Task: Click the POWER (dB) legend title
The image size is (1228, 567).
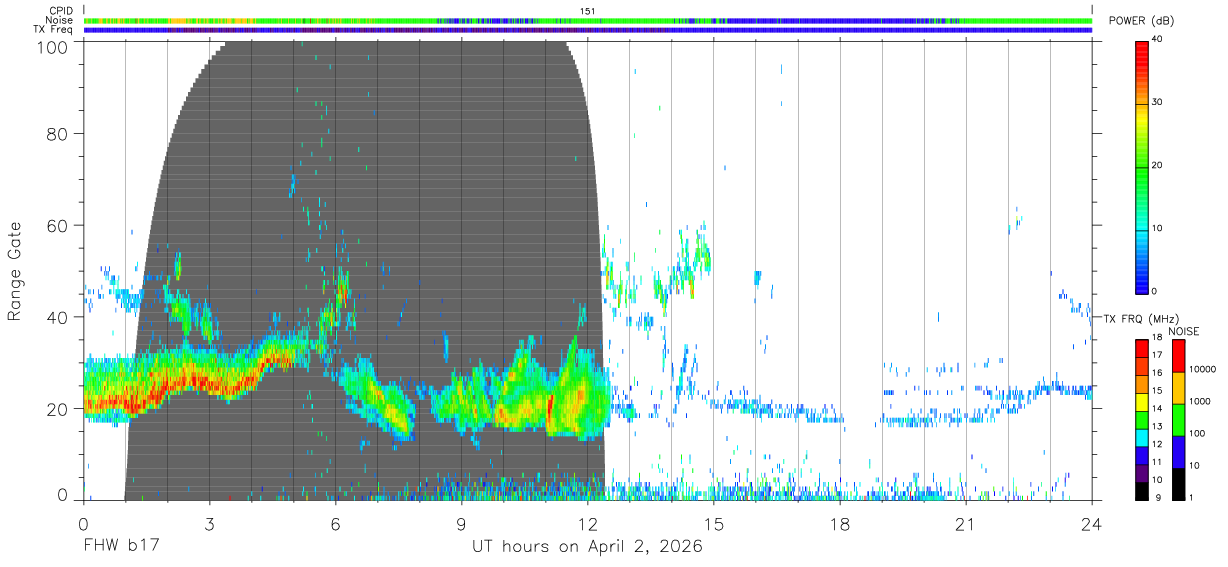Action: pos(1139,22)
